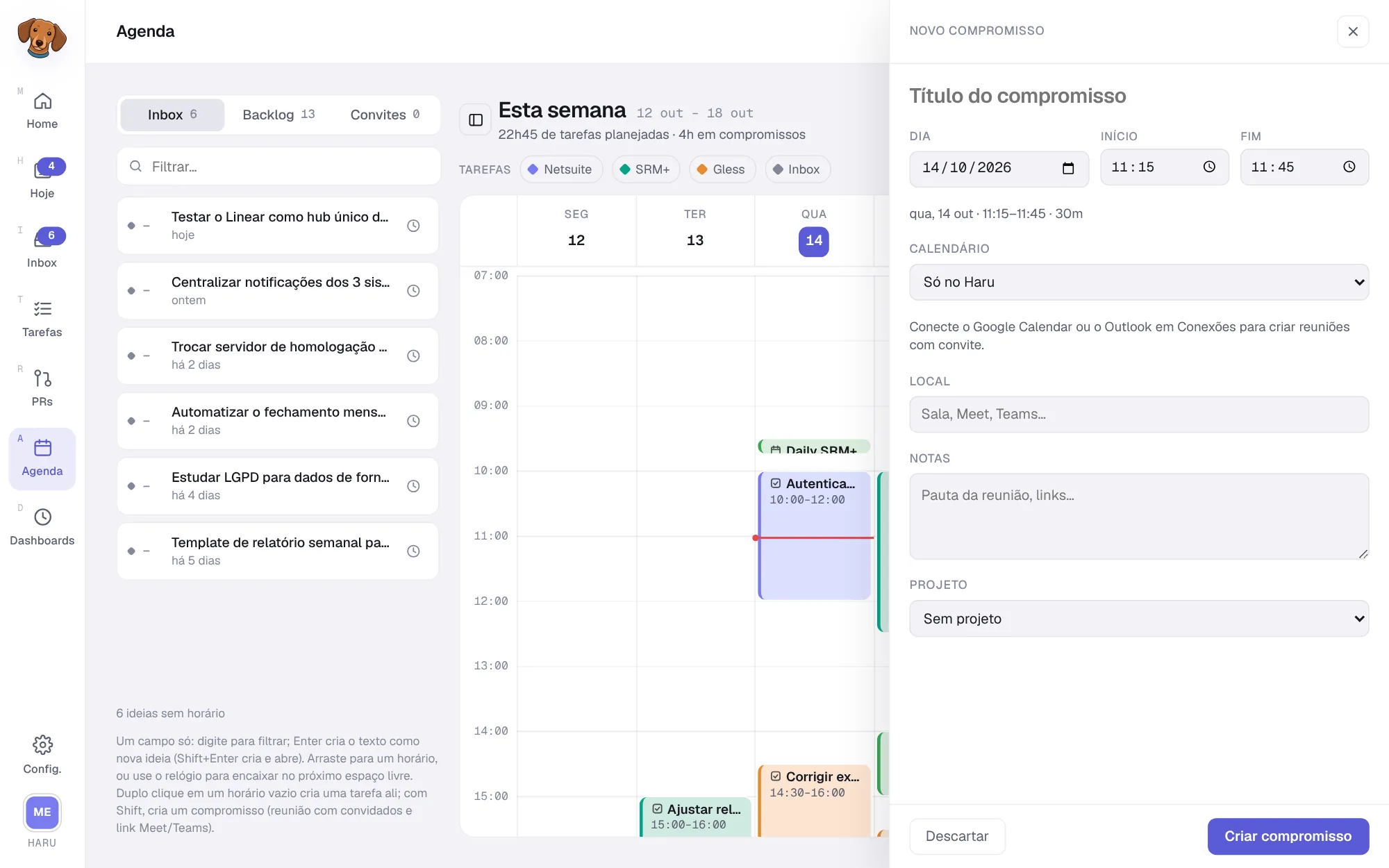The image size is (1389, 868).
Task: Open the Início time picker clock
Action: (x=1209, y=167)
